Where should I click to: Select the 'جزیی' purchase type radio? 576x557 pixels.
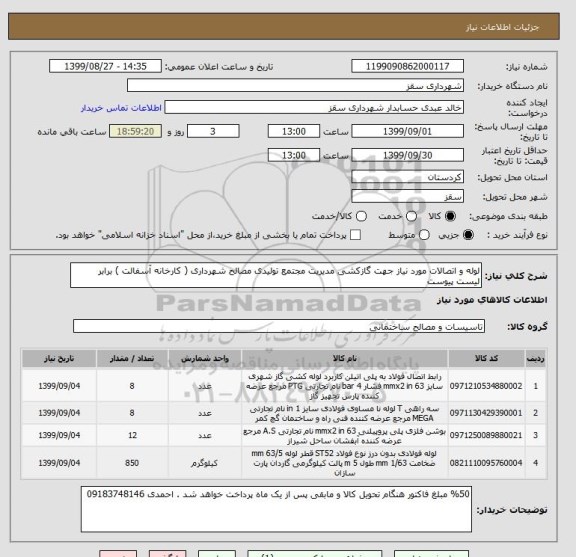click(468, 235)
